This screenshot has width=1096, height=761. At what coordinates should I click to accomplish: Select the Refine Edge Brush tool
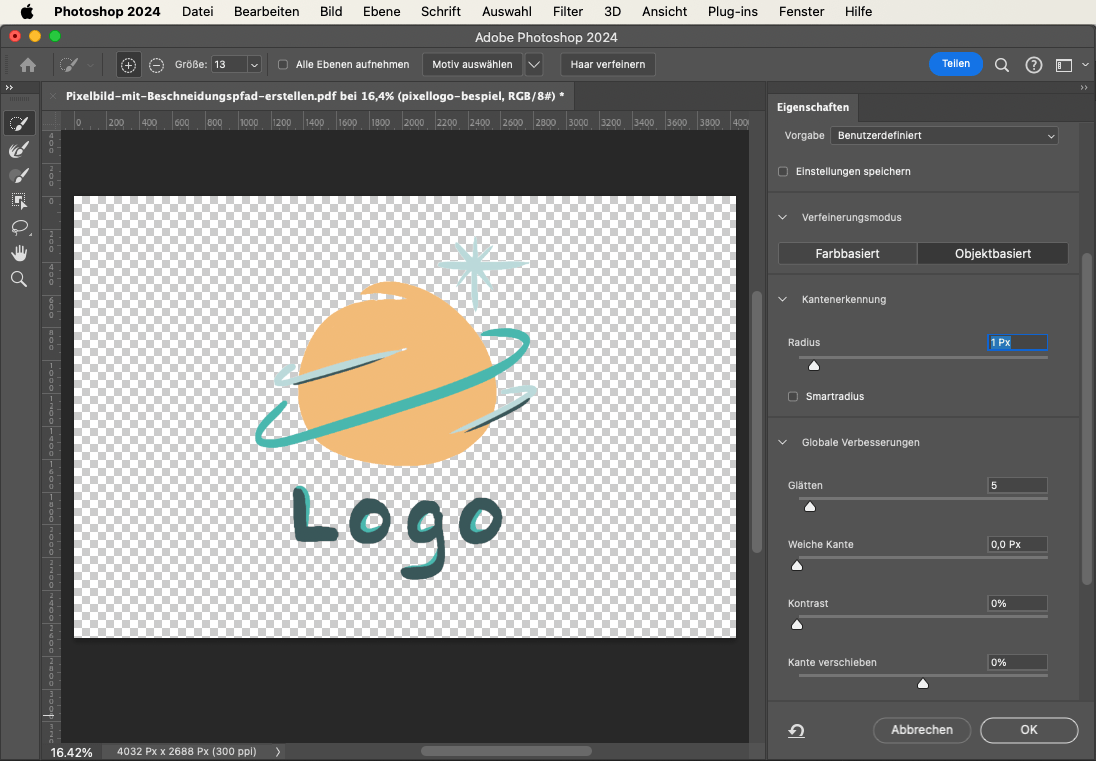pyautogui.click(x=18, y=150)
